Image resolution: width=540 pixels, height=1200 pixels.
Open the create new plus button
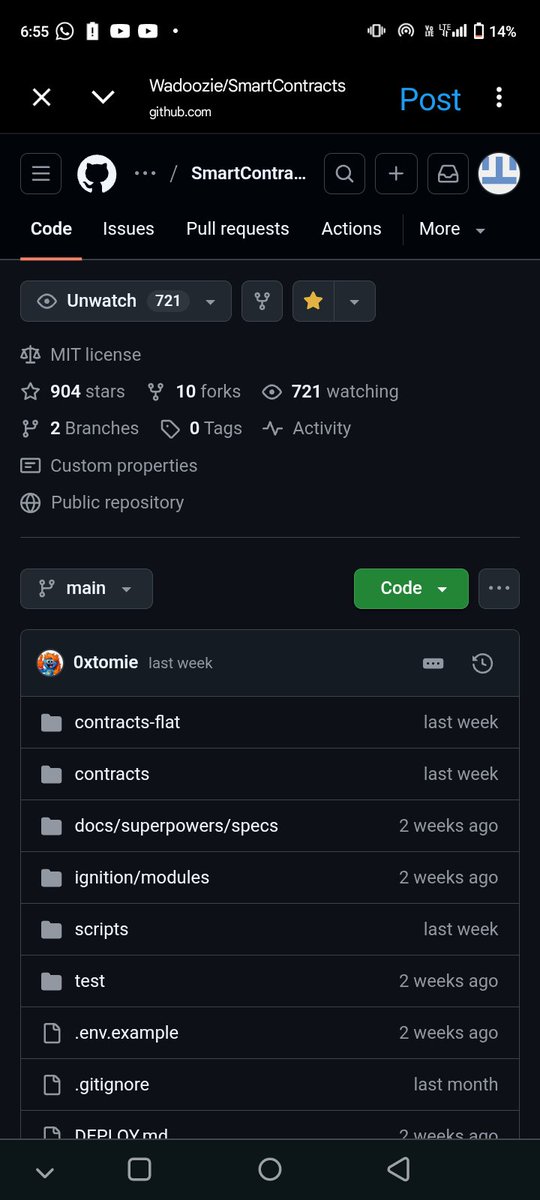coord(396,174)
